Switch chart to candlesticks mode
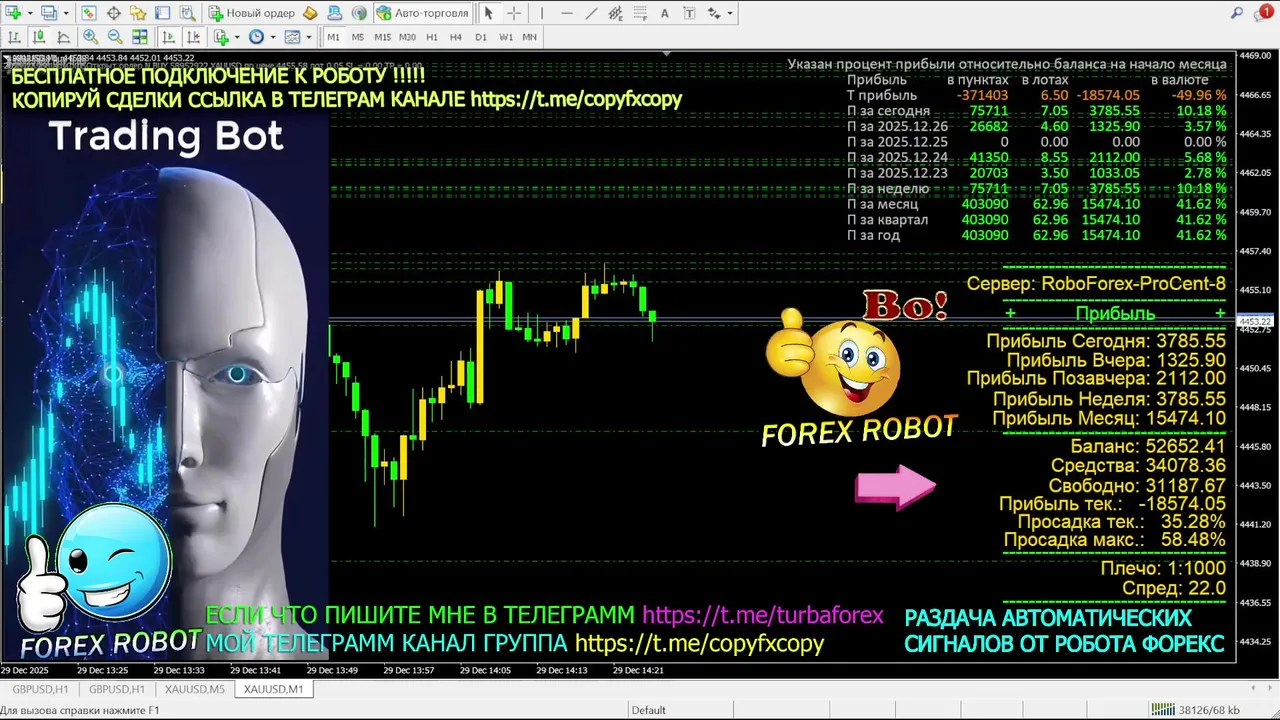This screenshot has height=720, width=1280. click(x=39, y=37)
